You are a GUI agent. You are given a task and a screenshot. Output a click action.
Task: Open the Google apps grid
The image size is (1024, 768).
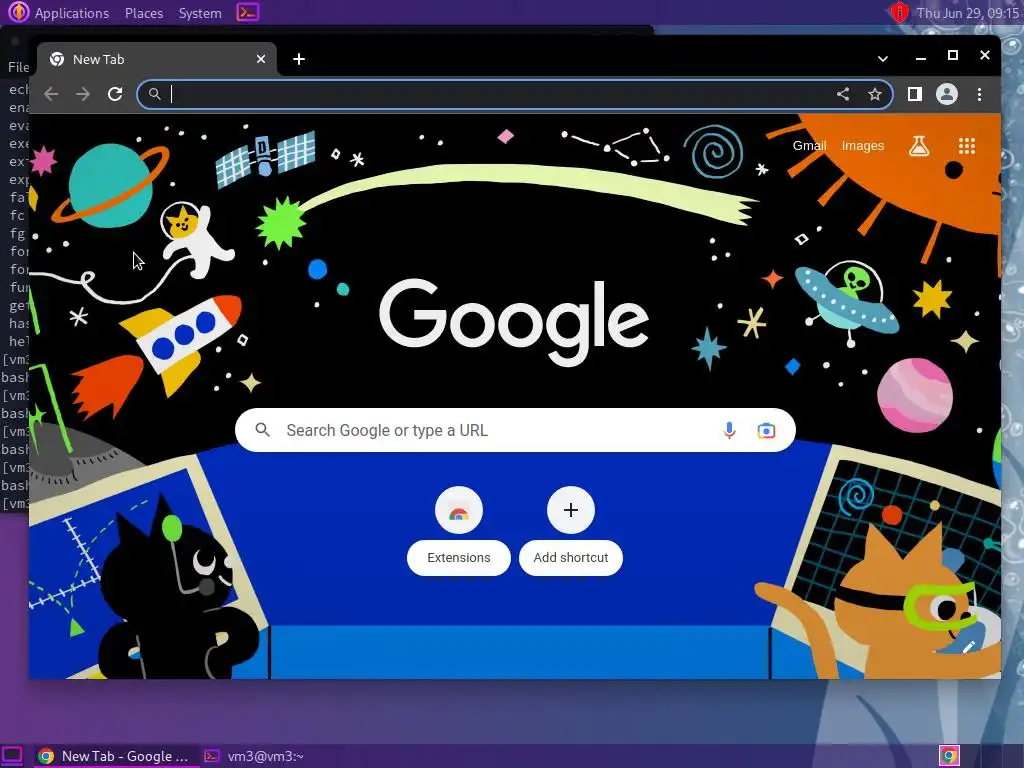point(967,146)
